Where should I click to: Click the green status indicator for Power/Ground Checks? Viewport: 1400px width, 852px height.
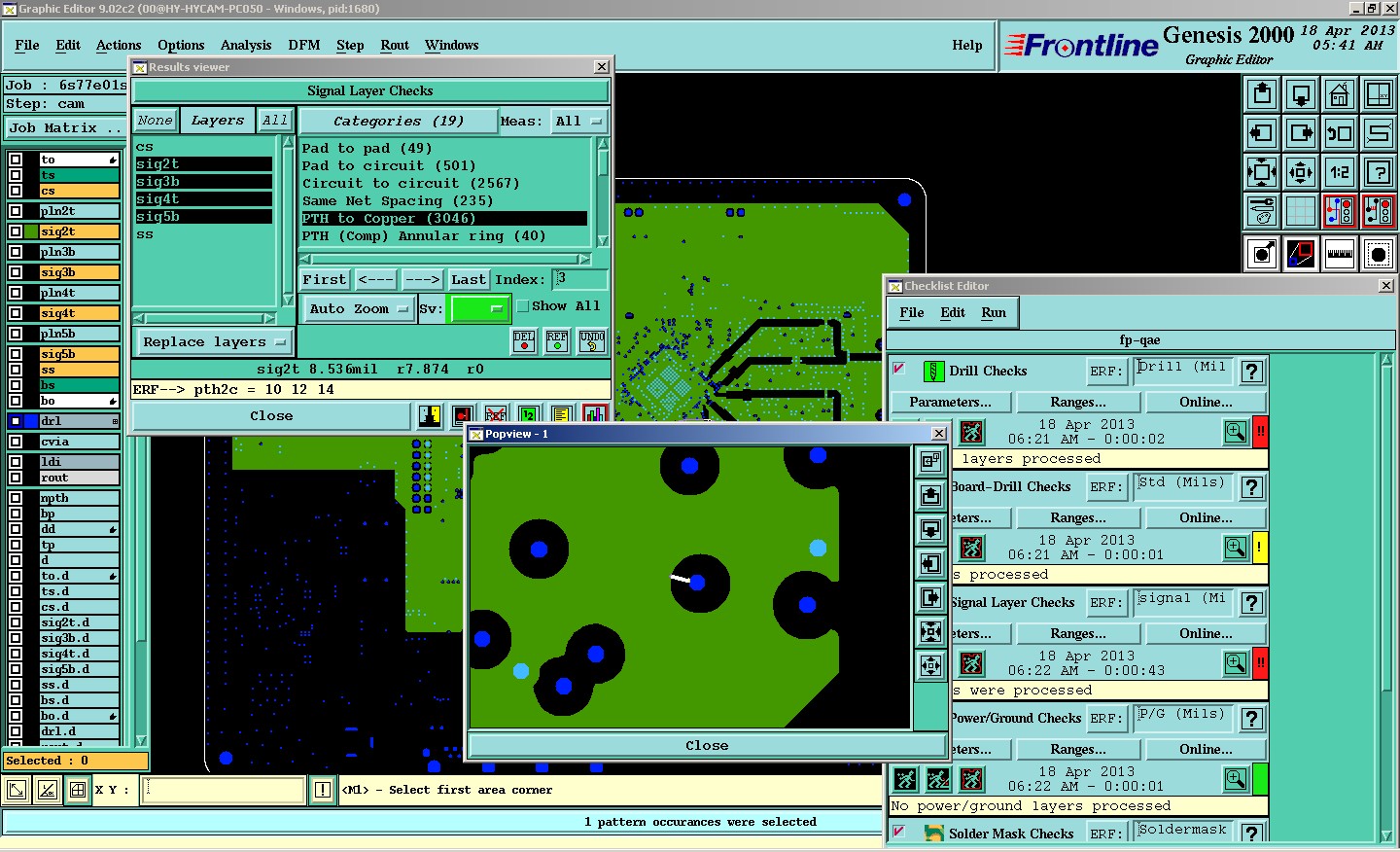coord(1261,778)
